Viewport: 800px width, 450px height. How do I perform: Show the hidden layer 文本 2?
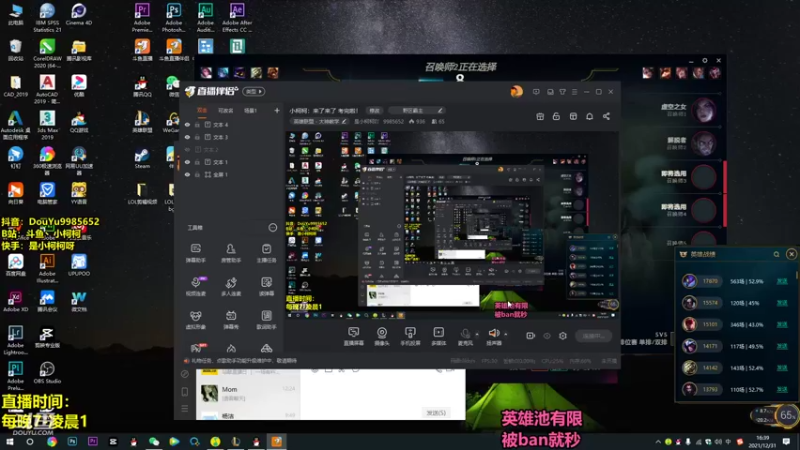(187, 150)
